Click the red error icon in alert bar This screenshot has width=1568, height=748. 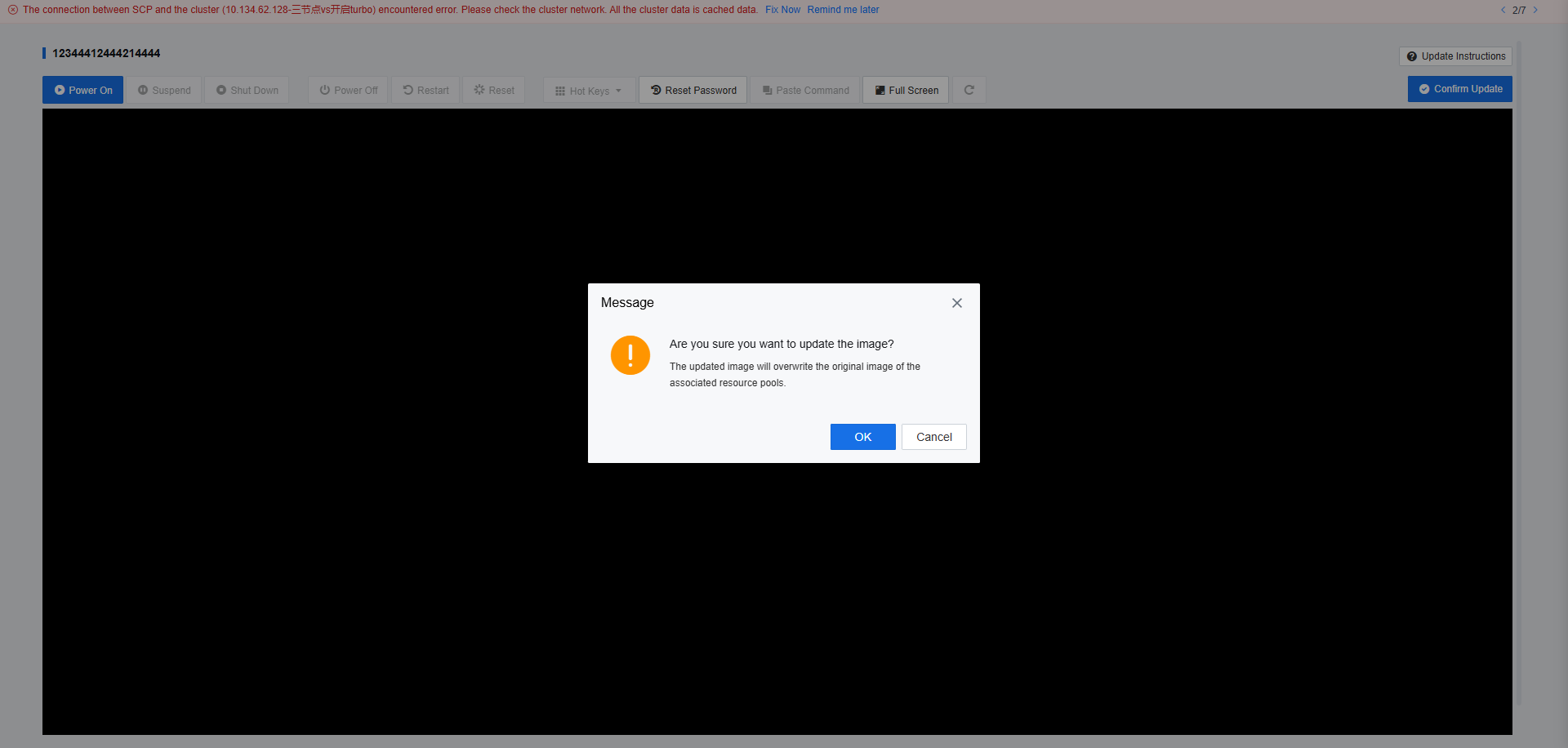point(12,10)
